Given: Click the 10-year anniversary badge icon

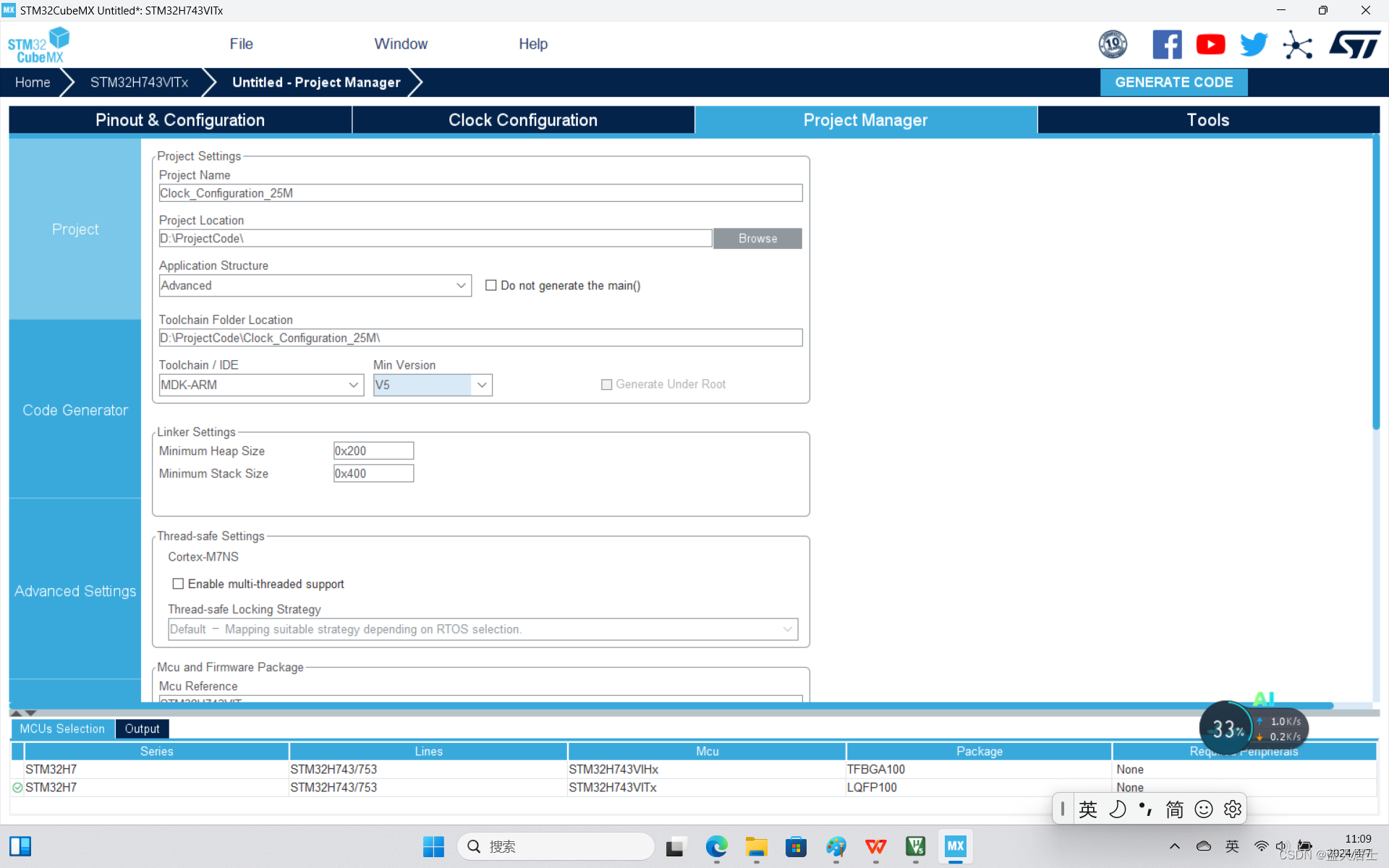Looking at the screenshot, I should [x=1113, y=45].
